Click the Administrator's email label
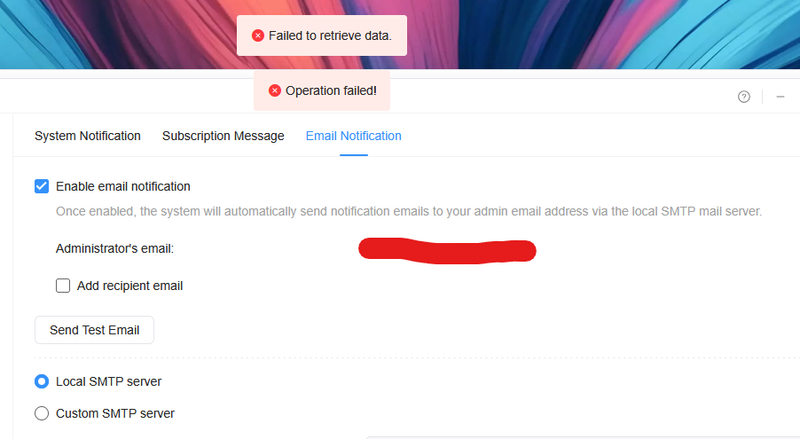The image size is (800, 439). (x=115, y=249)
